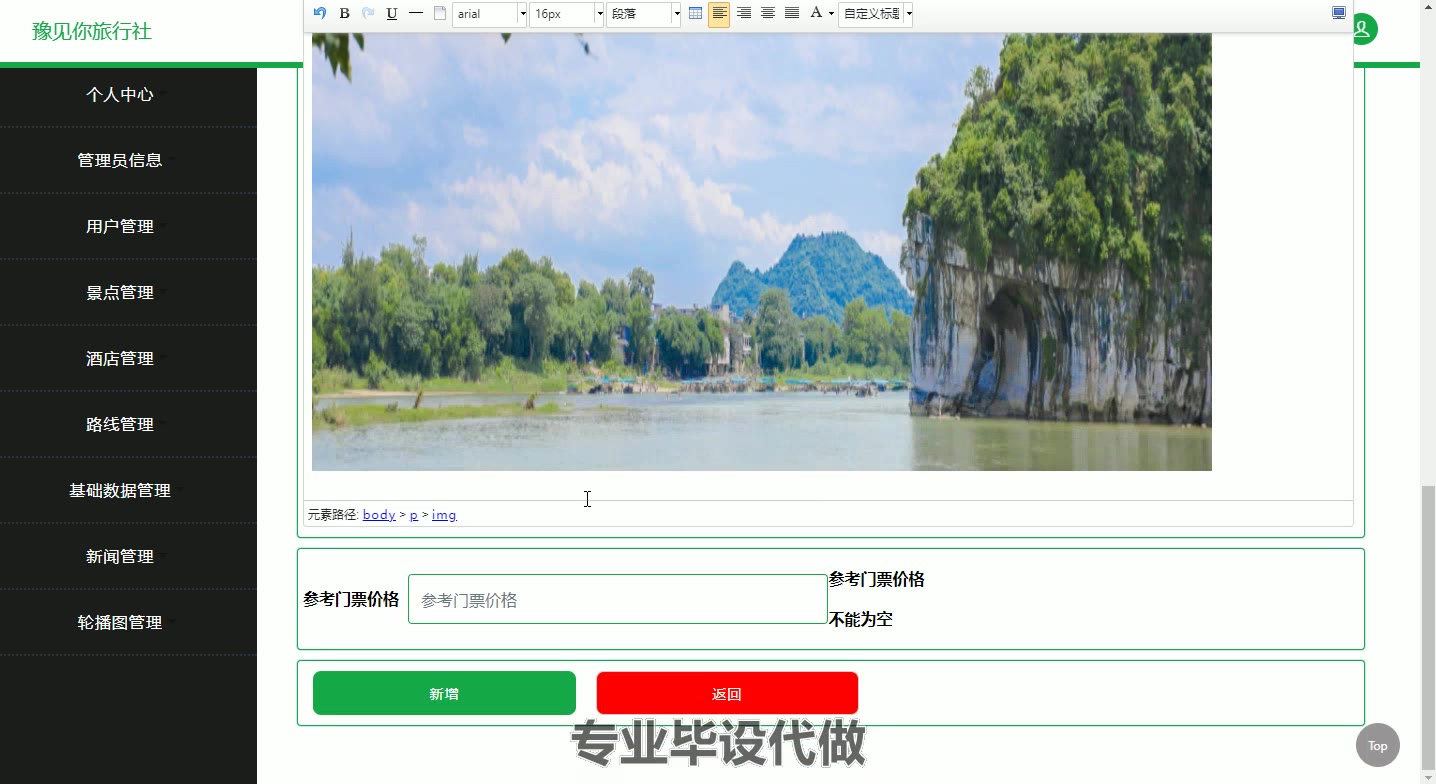Redo the last undone edit

[368, 13]
